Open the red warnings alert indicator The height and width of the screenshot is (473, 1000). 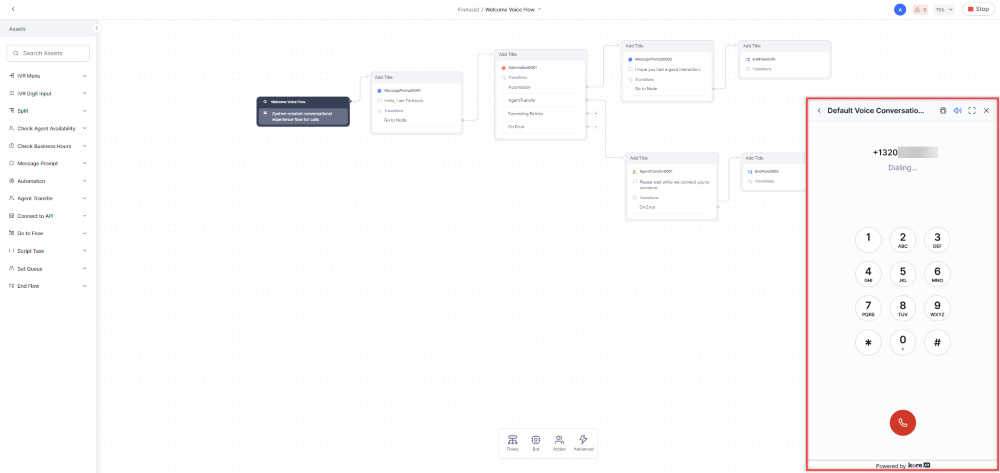click(x=920, y=9)
